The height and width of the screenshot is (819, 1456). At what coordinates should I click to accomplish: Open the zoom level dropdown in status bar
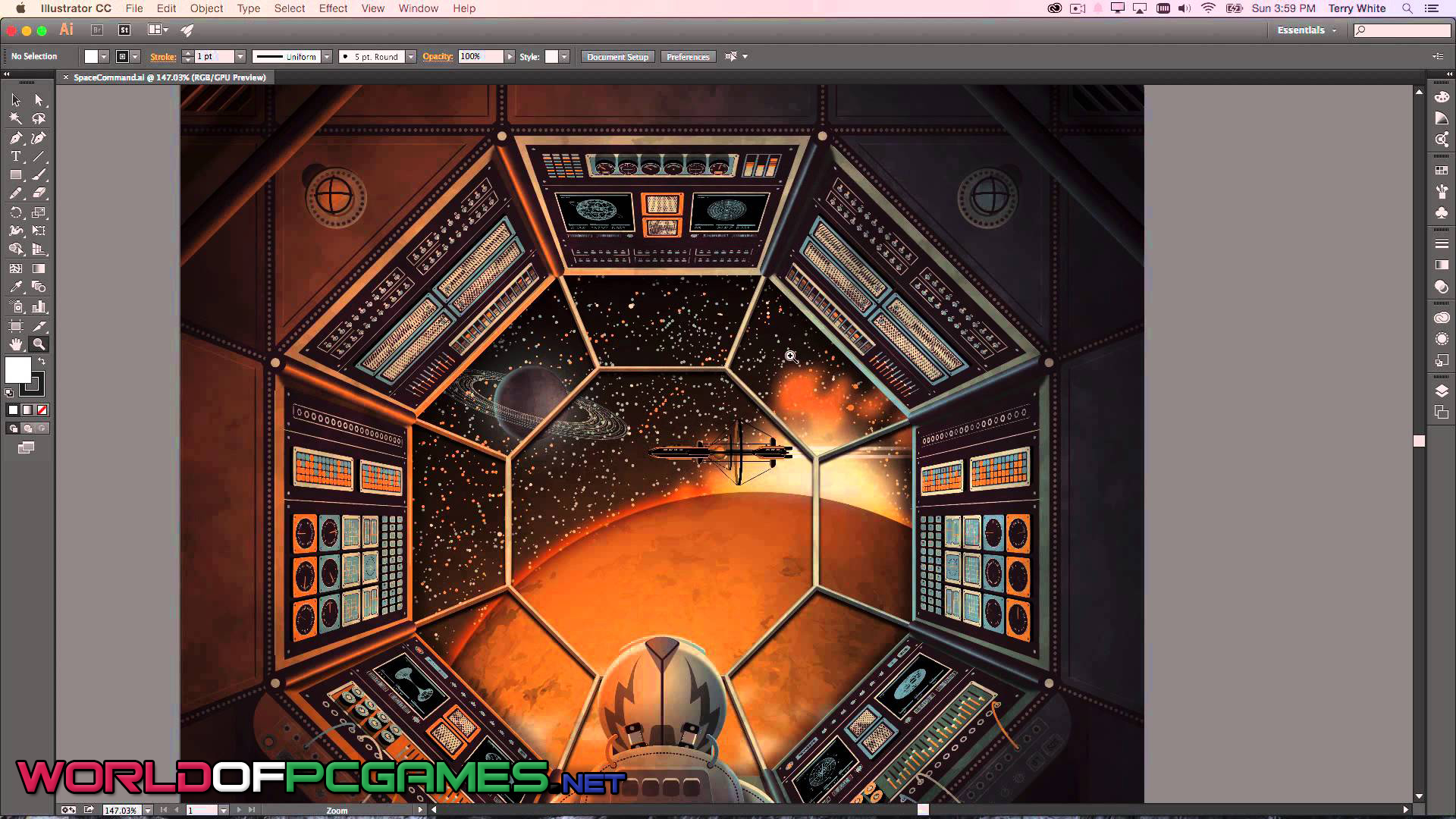[148, 810]
